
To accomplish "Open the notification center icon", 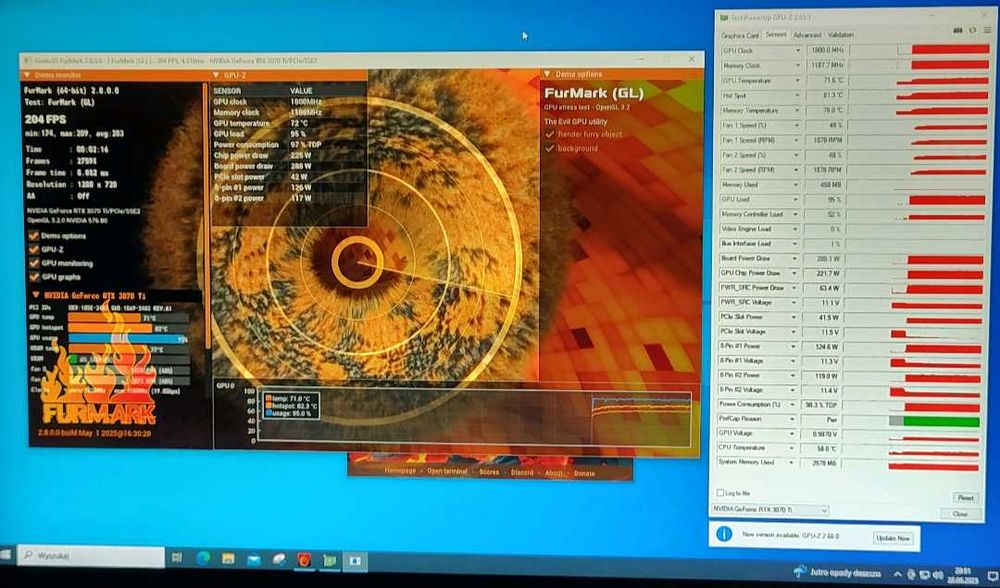I will (x=992, y=576).
